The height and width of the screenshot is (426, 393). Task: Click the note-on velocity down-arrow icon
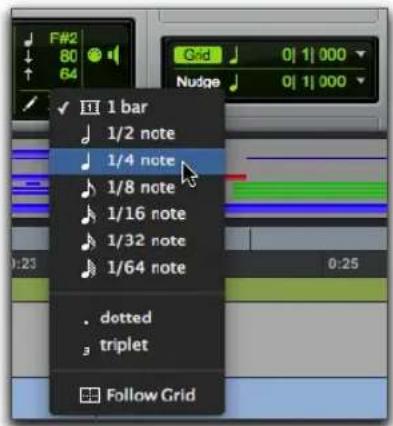point(28,56)
